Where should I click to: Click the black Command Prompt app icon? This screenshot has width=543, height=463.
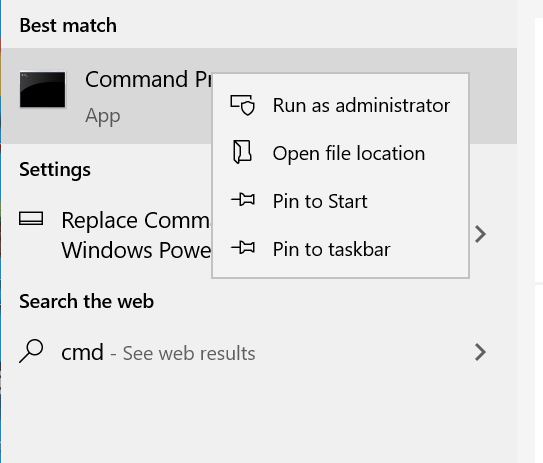[x=42, y=89]
